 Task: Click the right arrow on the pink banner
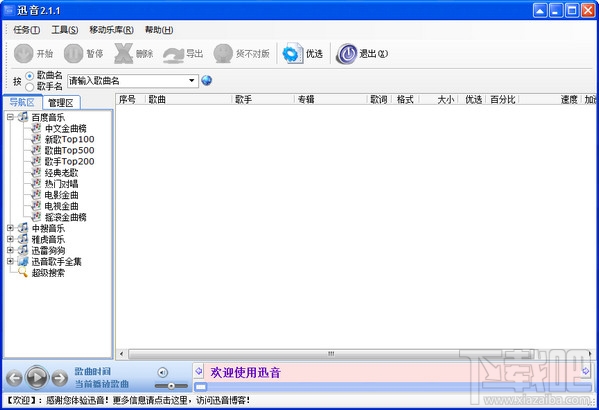tap(585, 371)
